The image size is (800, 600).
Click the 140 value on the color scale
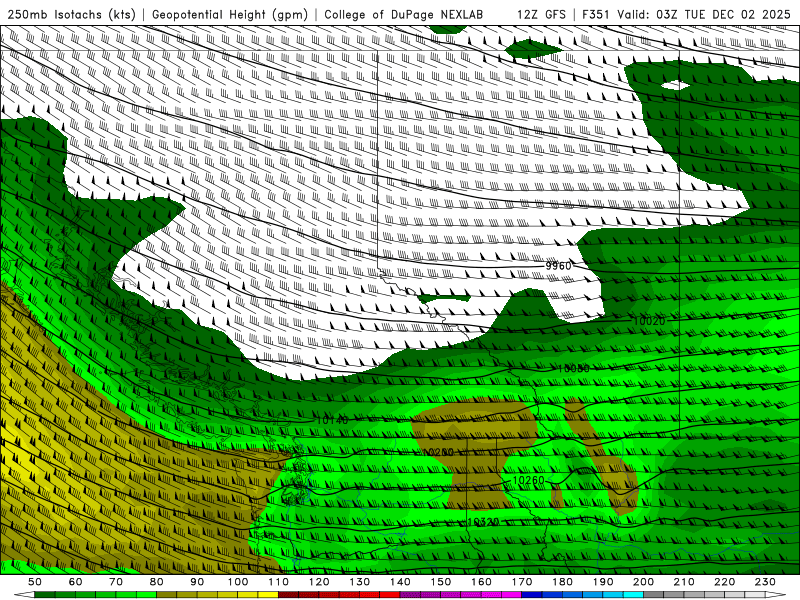[x=400, y=582]
